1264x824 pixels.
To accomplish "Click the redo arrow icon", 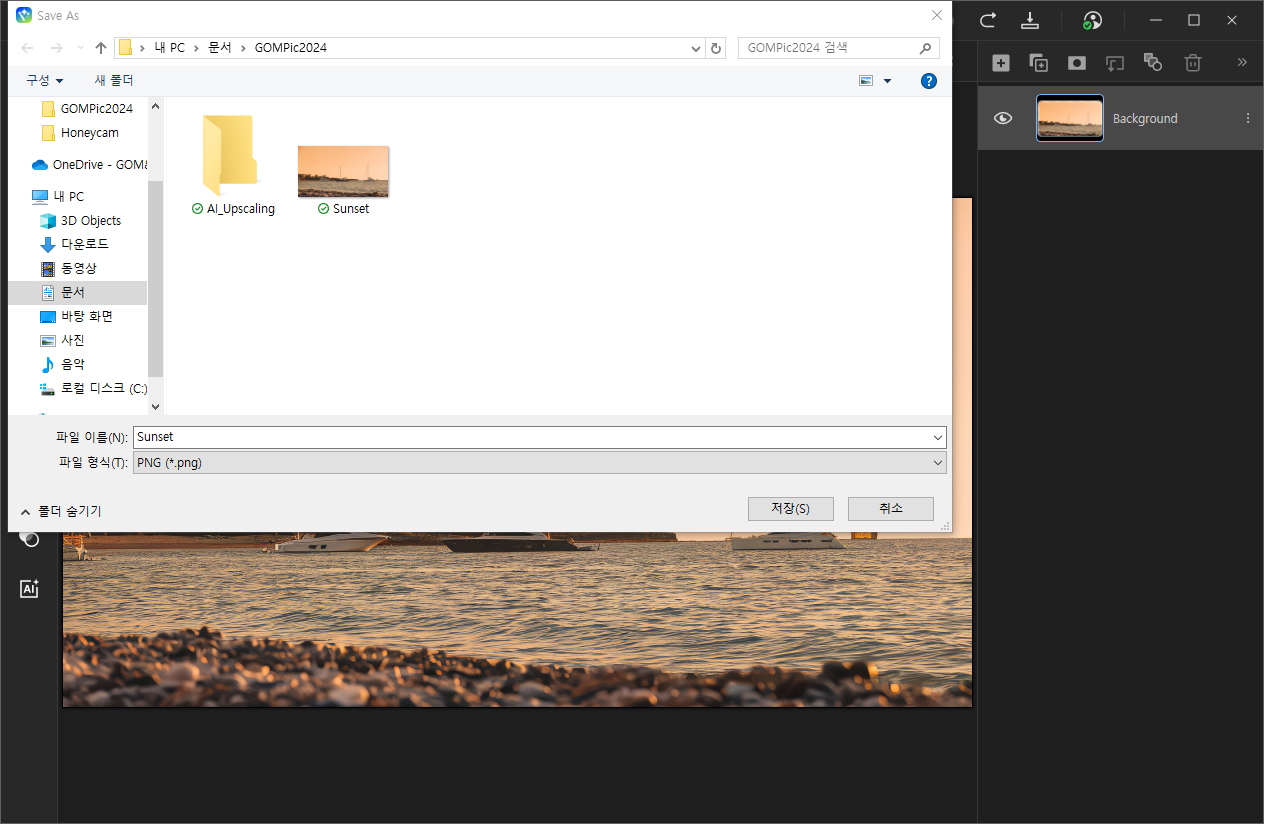I will (988, 20).
